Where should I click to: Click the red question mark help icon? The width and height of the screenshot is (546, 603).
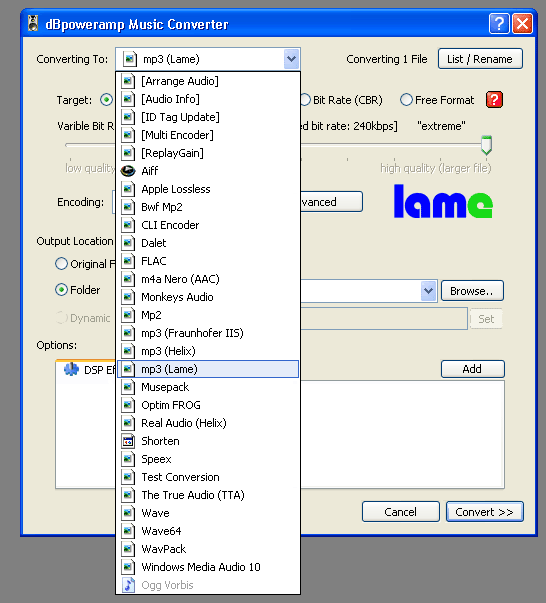point(494,100)
